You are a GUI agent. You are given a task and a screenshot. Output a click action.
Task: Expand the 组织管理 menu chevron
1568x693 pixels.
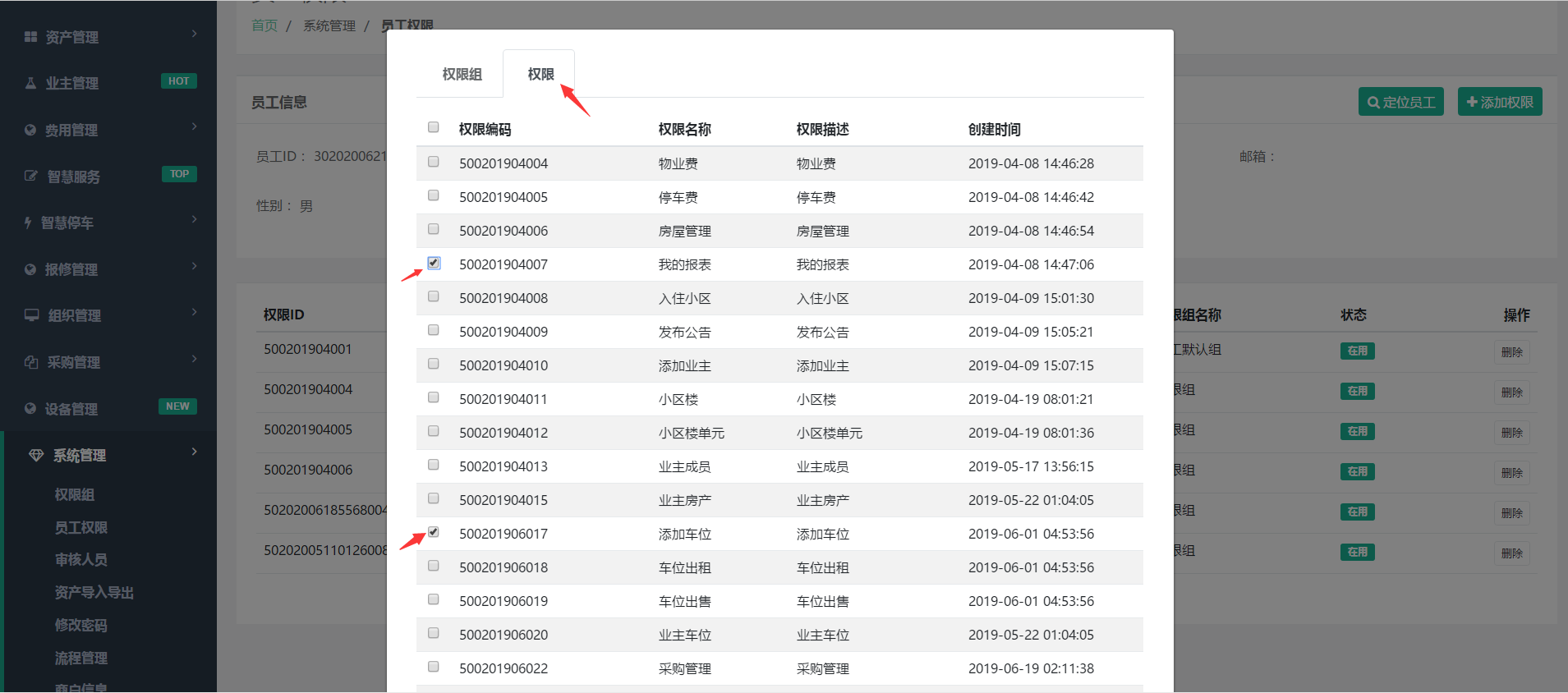(195, 312)
